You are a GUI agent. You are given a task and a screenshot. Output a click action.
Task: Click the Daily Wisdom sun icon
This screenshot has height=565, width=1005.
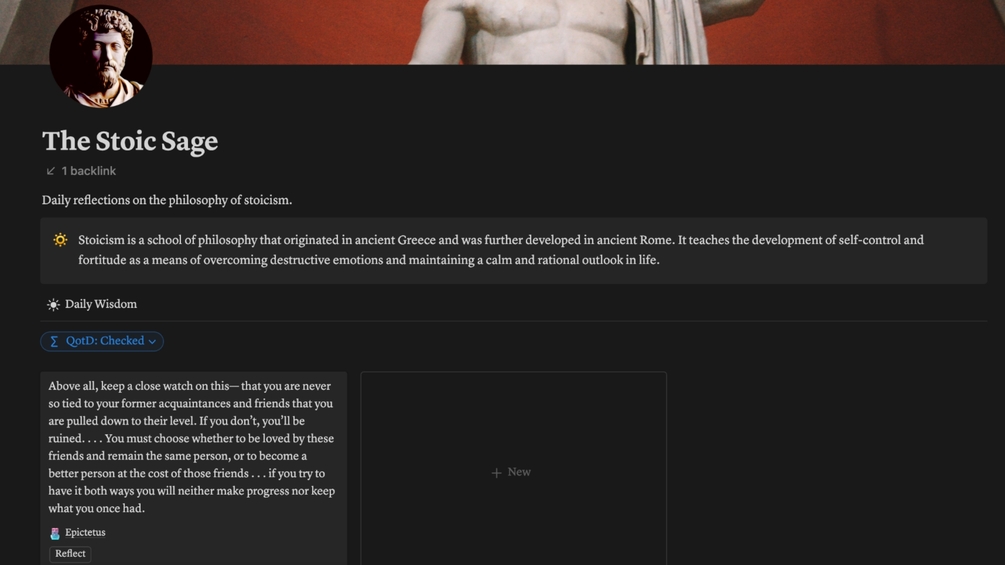click(x=53, y=305)
